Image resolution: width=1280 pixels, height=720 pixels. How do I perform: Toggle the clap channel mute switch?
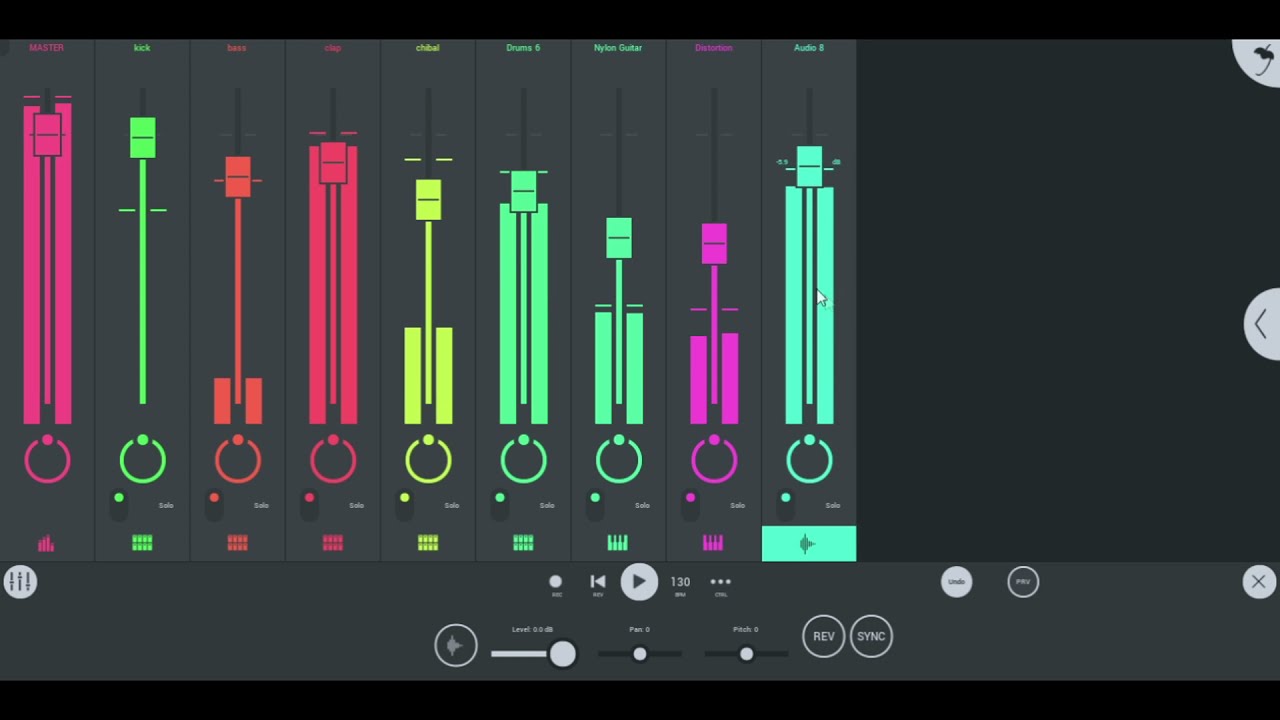[x=309, y=504]
